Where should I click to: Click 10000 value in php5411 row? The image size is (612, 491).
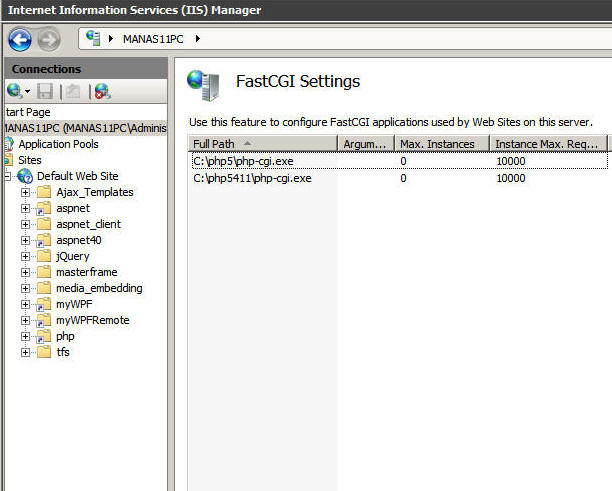(511, 178)
